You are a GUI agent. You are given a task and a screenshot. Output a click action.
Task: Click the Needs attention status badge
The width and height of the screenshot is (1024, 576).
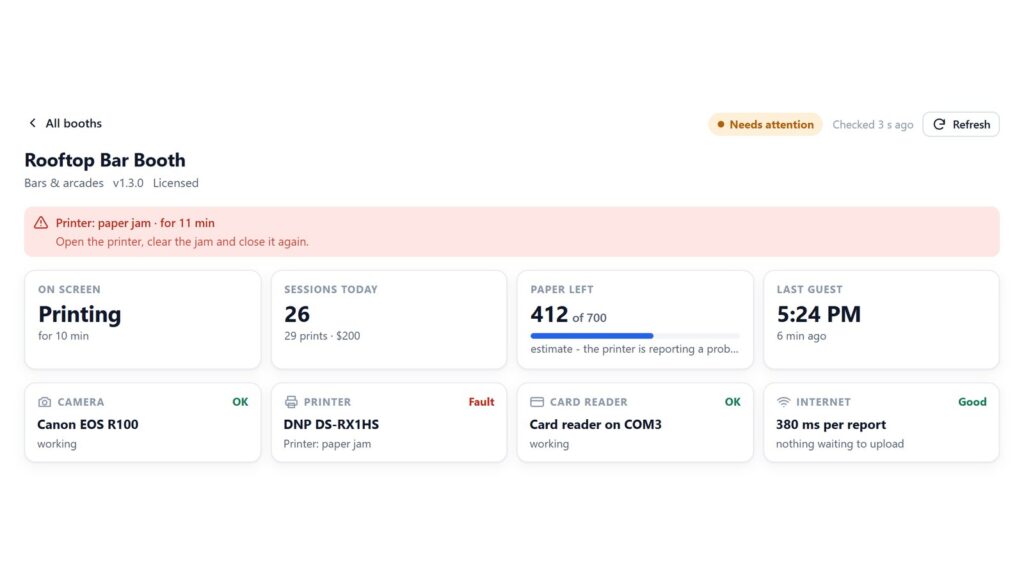click(x=765, y=125)
